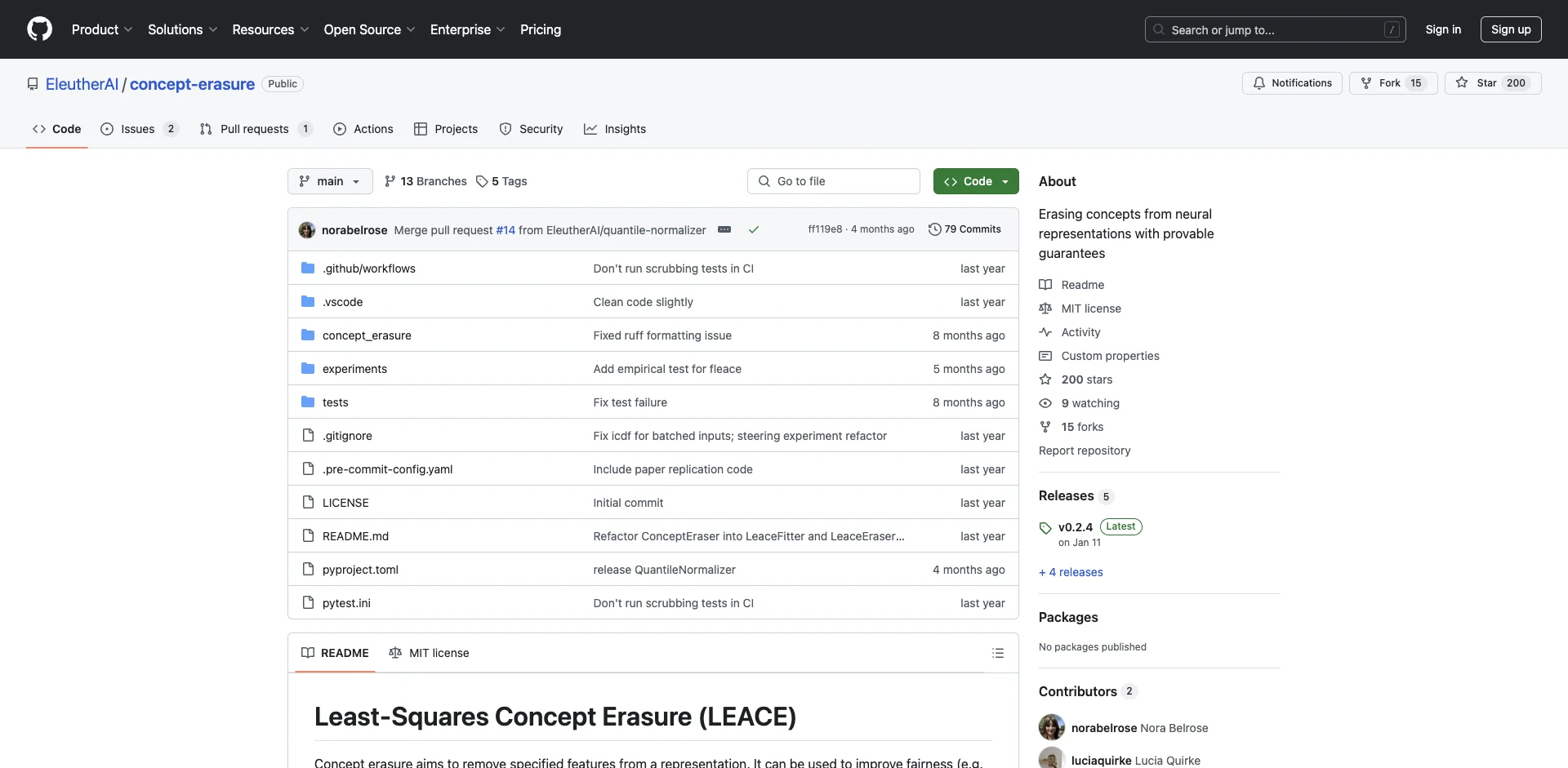
Task: Expand the Solutions menu
Action: (182, 29)
